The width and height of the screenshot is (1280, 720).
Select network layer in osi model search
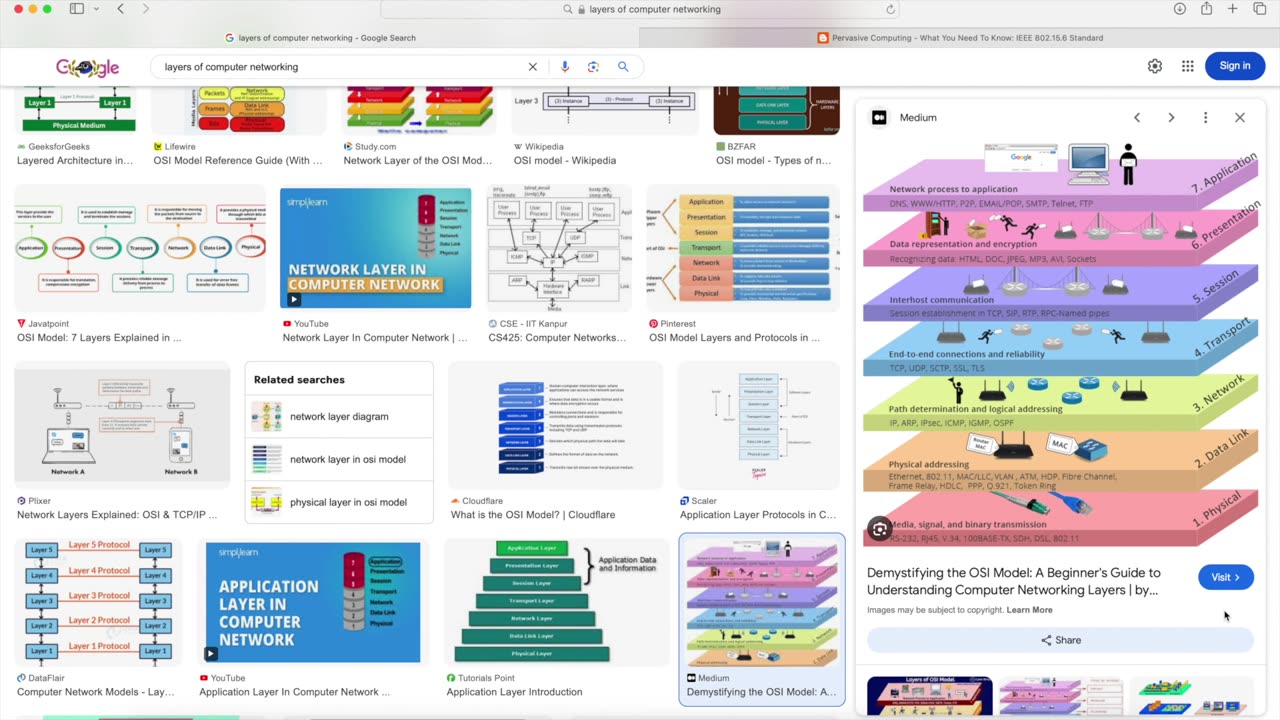[x=339, y=459]
